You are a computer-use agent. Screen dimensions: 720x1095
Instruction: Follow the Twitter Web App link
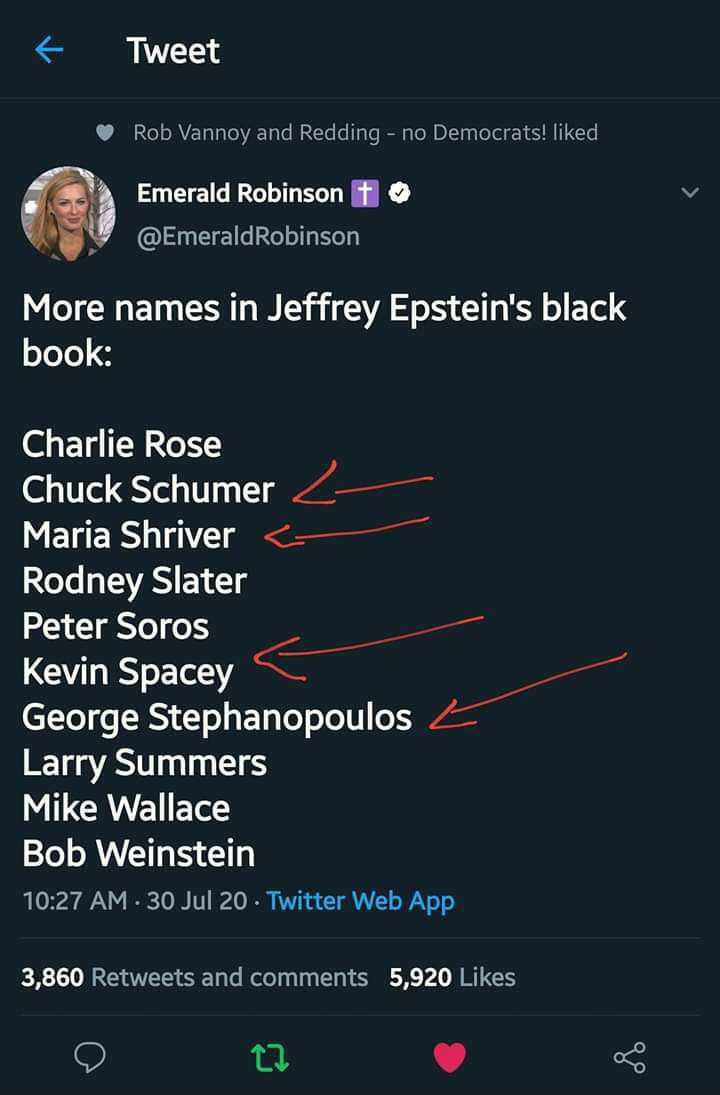(x=360, y=901)
